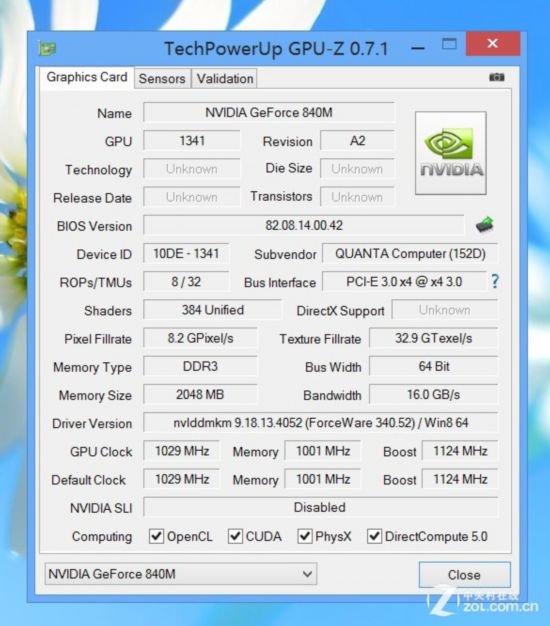Click the TechPowerUp GPU-Z 0.7.1 title
Viewport: 550px width, 626px height.
pos(276,49)
